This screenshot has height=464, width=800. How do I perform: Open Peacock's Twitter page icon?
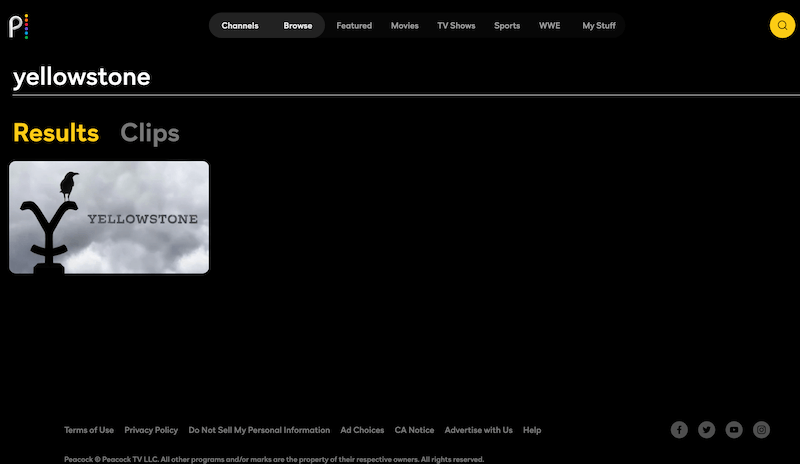[707, 430]
